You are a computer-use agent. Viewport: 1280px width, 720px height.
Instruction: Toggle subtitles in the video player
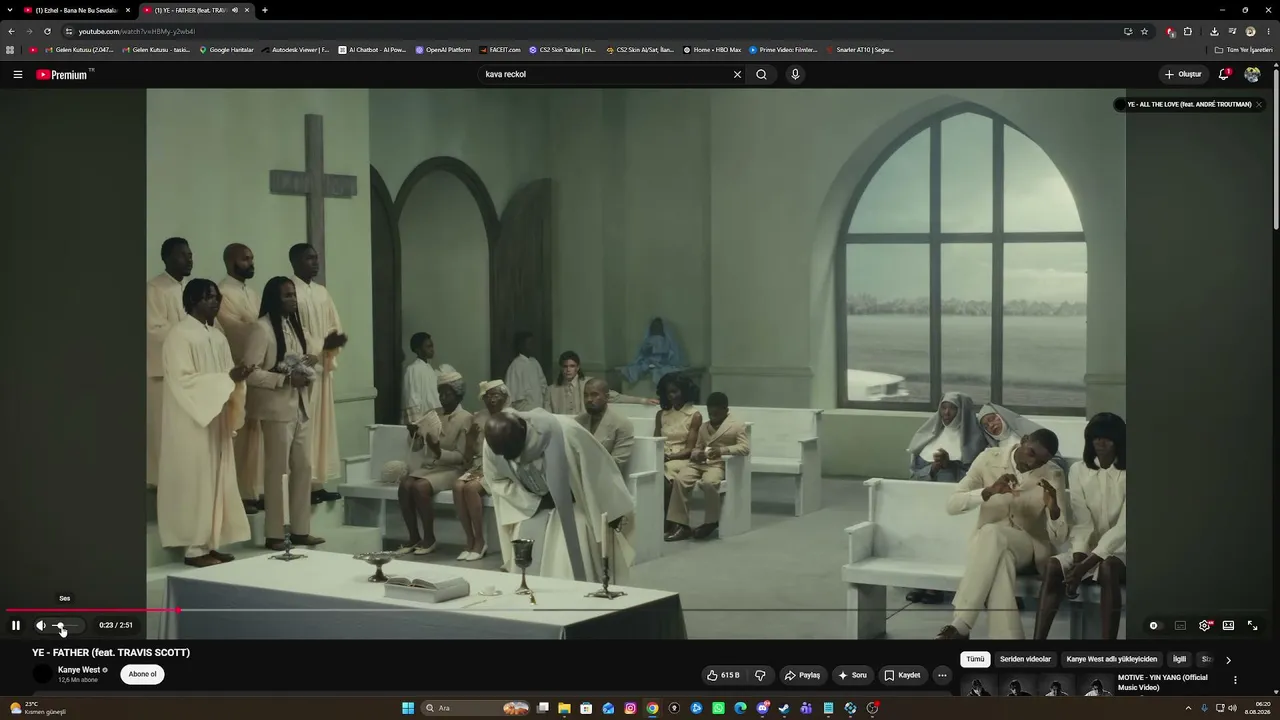[1180, 626]
